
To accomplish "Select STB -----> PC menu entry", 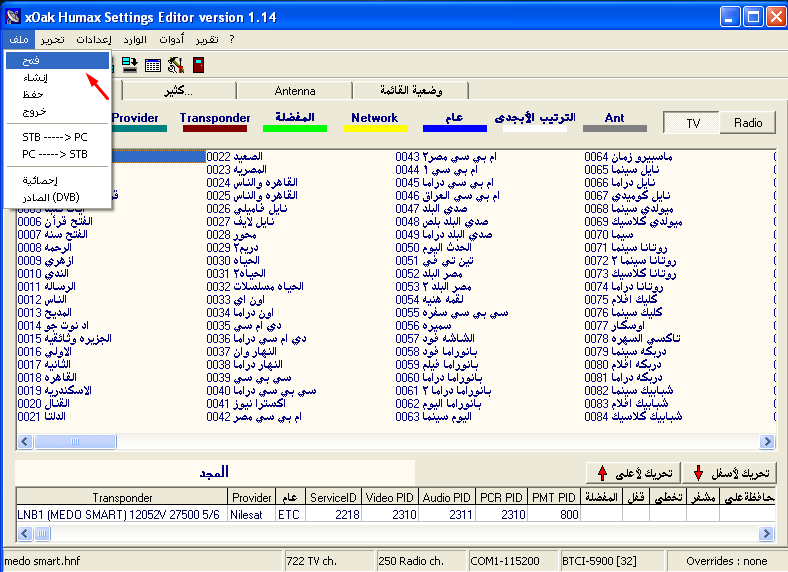I will tap(57, 137).
